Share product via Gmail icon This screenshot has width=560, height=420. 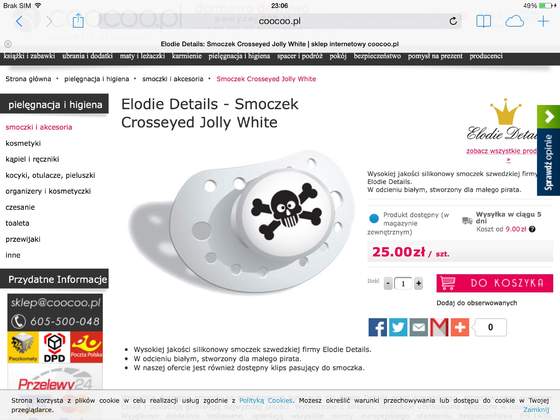[x=439, y=327]
